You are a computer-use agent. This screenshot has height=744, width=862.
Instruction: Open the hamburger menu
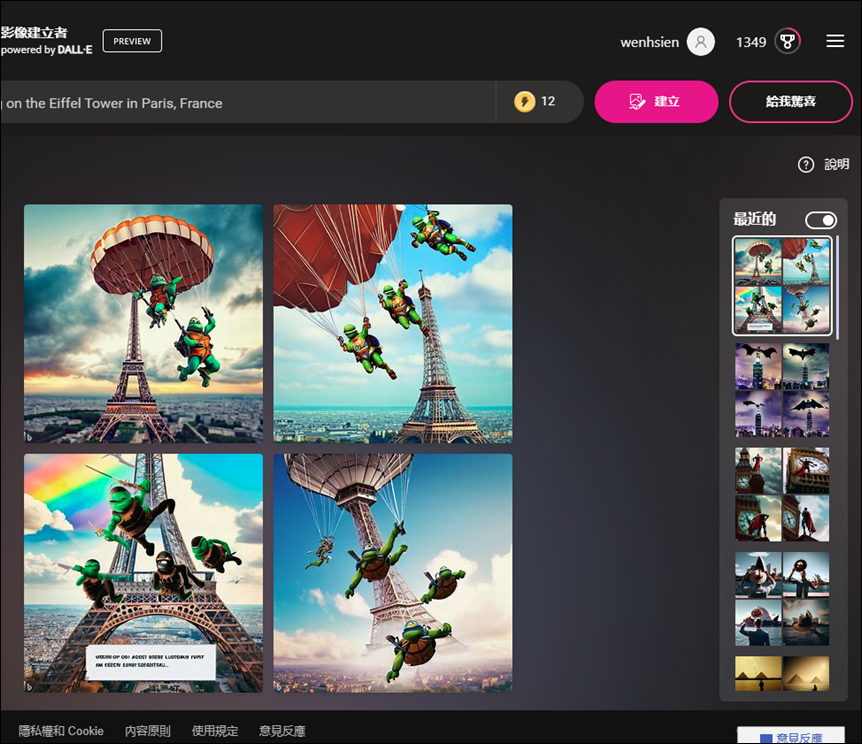coord(835,41)
